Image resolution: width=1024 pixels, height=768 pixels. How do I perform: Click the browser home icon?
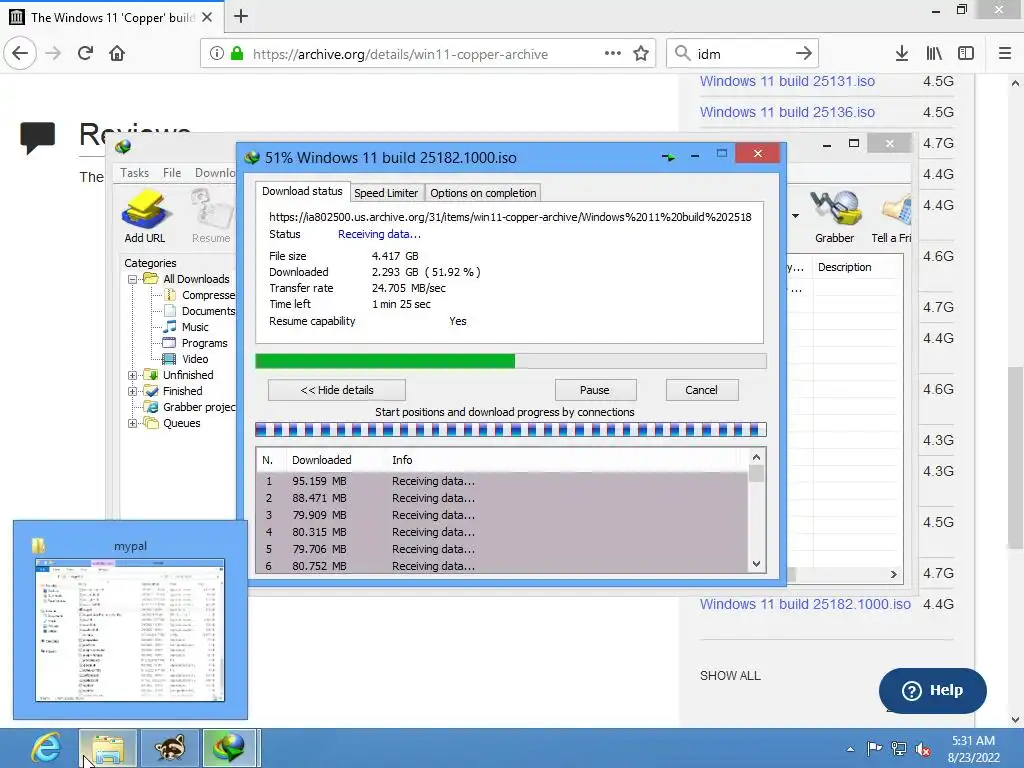[x=117, y=54]
